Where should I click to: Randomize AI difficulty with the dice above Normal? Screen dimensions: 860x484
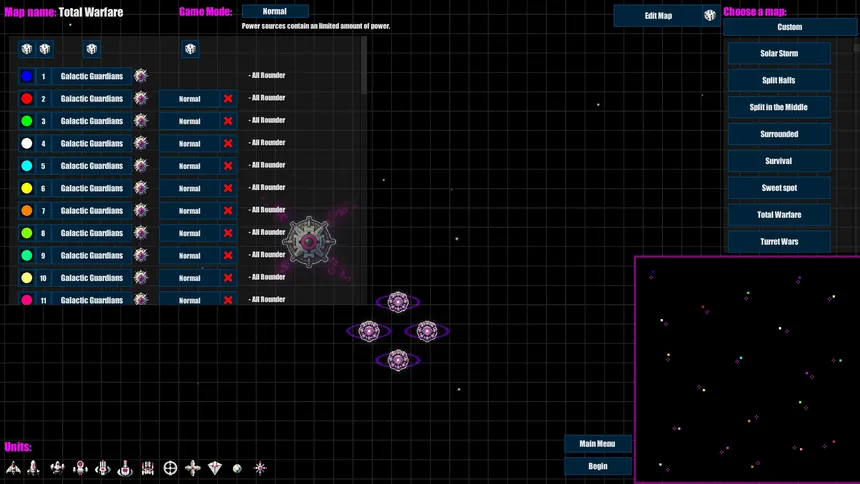click(190, 49)
